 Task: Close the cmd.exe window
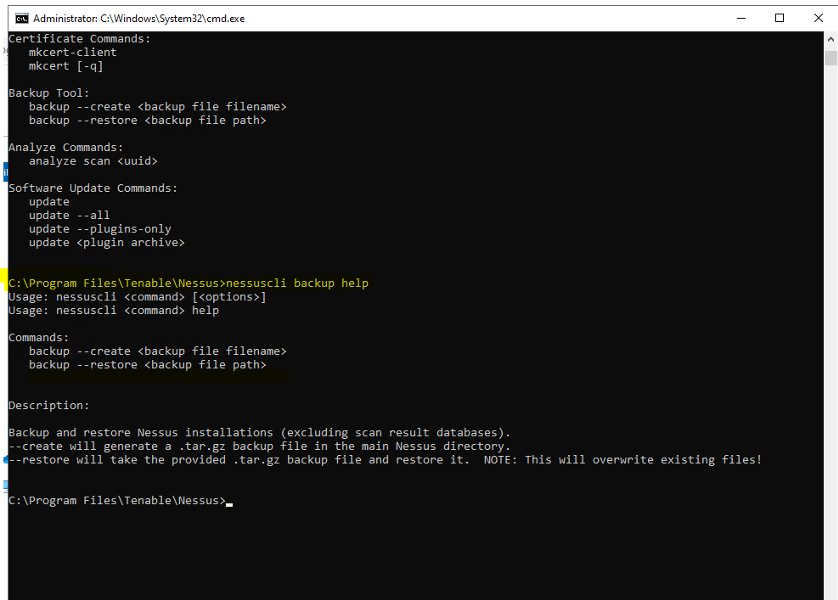pos(818,18)
